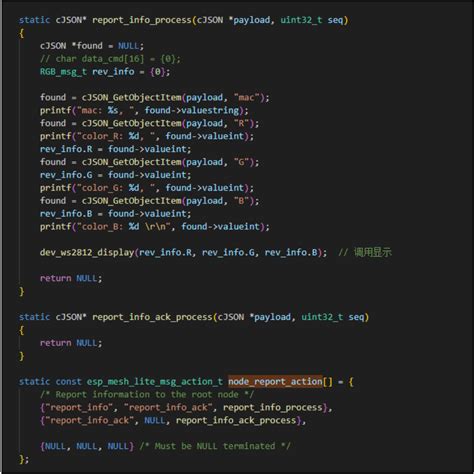Click report_info_ack_process function definition name
The height and width of the screenshot is (474, 474).
[x=152, y=317]
